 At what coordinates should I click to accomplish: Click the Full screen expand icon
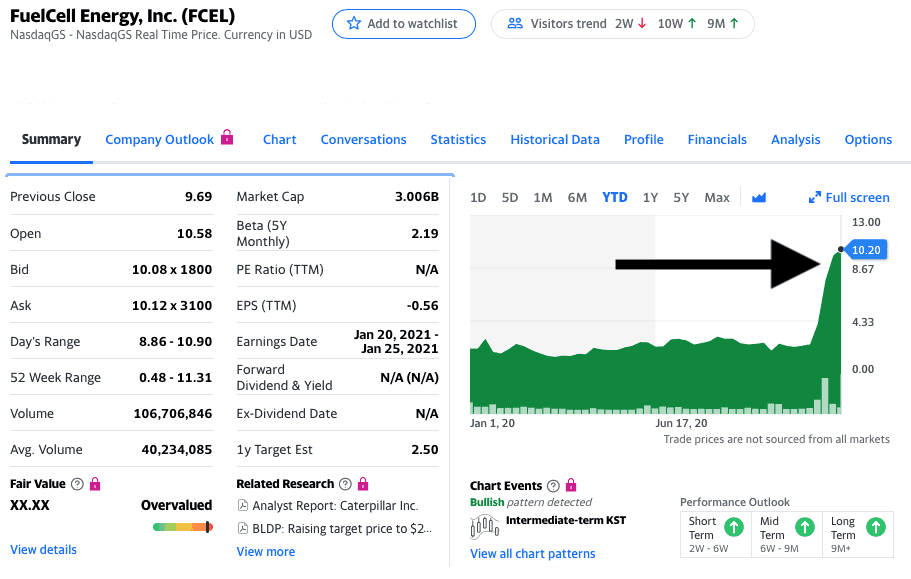coord(814,198)
